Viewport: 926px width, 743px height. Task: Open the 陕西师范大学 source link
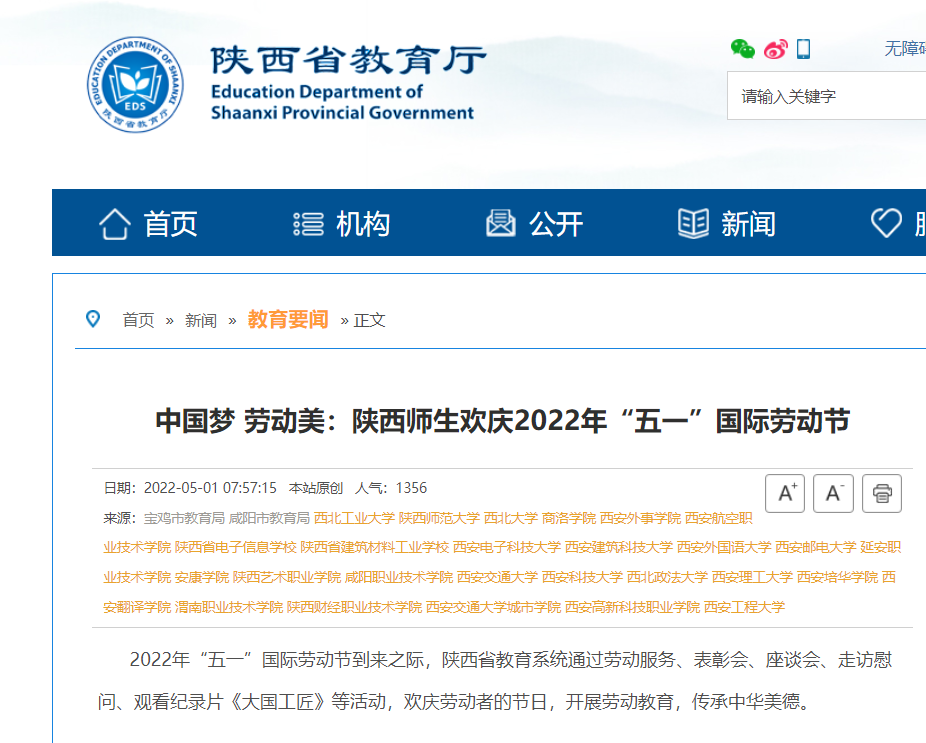pyautogui.click(x=439, y=518)
